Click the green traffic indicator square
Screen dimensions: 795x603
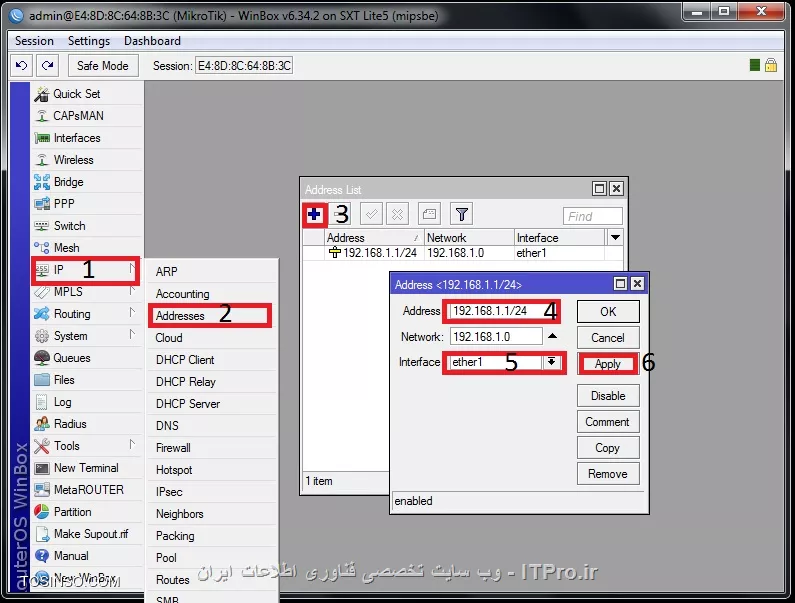pyautogui.click(x=754, y=65)
